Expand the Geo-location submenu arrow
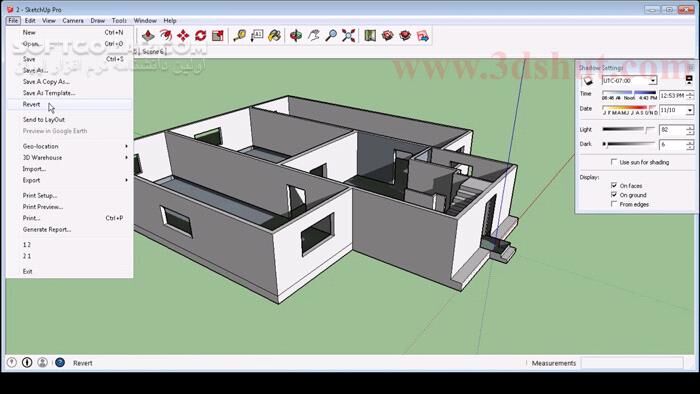The height and width of the screenshot is (394, 700). (126, 146)
